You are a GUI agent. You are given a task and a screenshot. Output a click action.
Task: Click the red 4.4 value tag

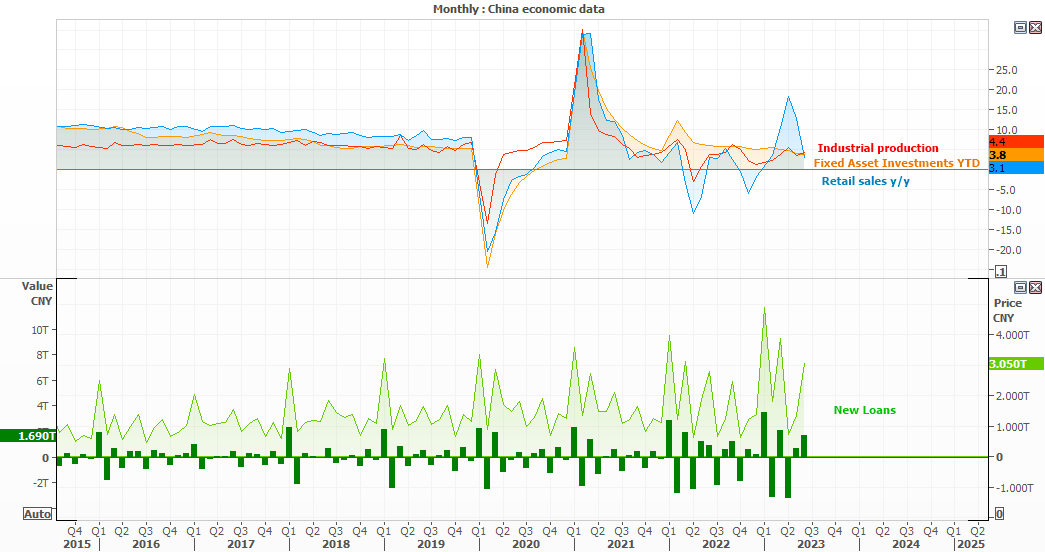click(x=1016, y=141)
